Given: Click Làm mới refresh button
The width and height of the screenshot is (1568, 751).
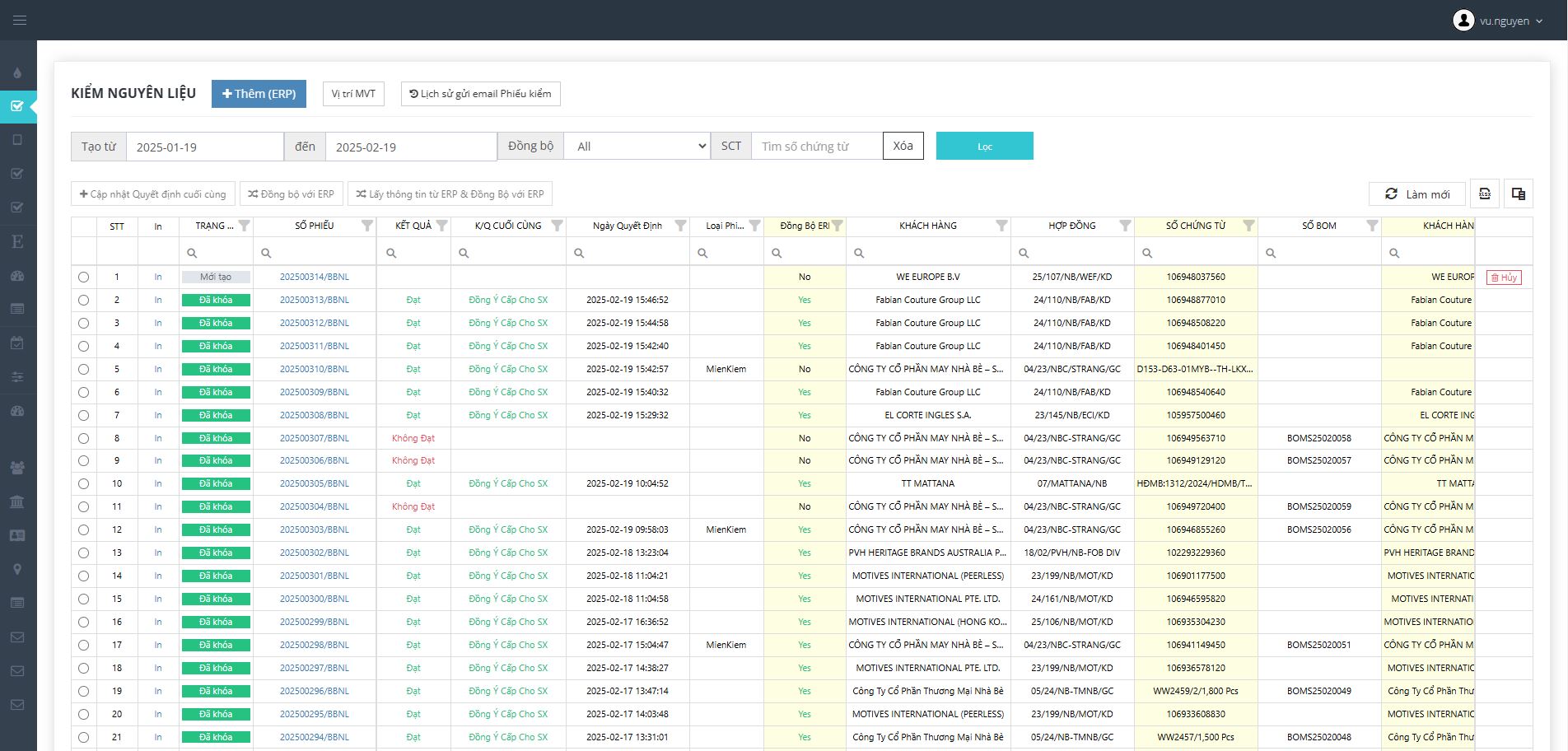Looking at the screenshot, I should (1417, 194).
